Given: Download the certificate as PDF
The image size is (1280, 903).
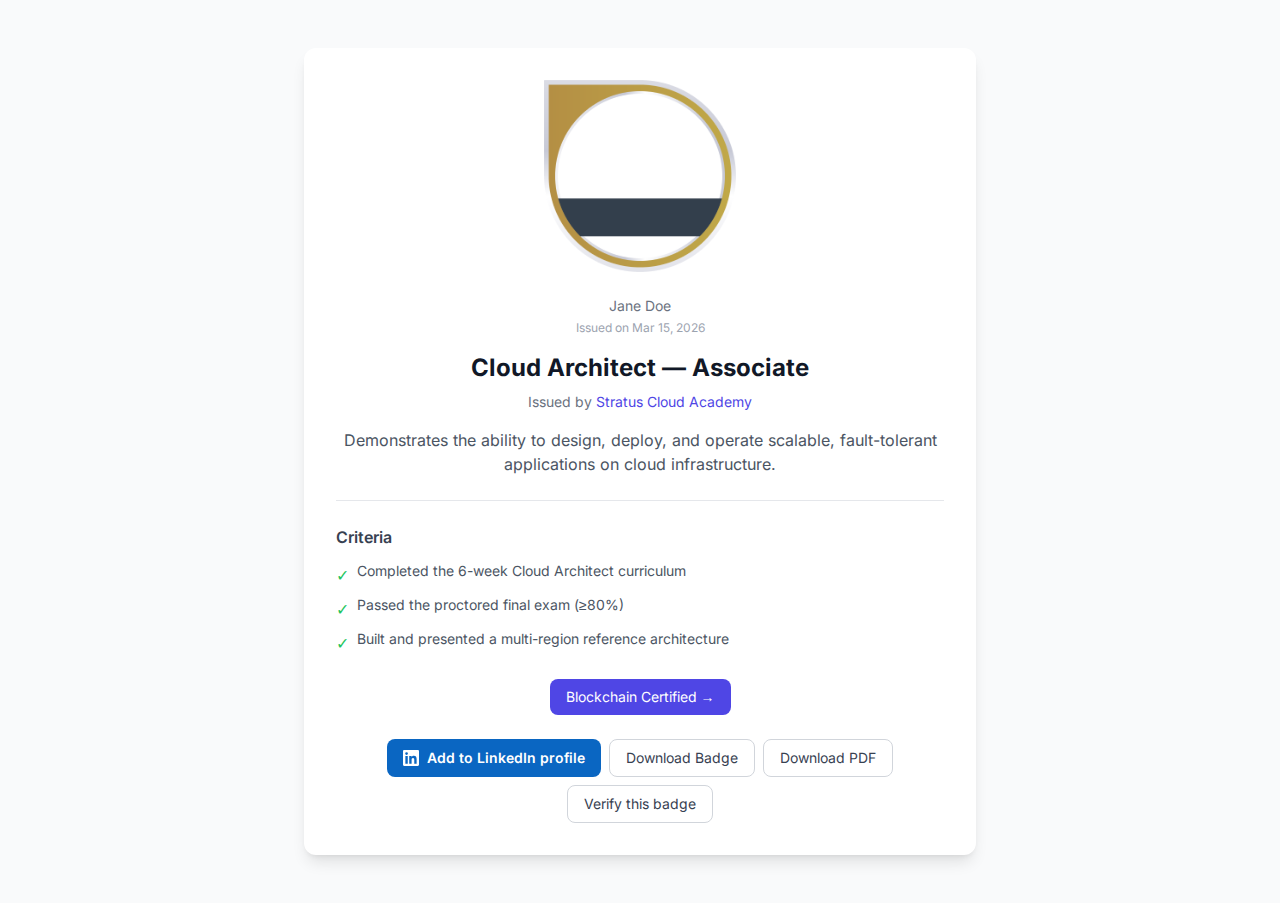Looking at the screenshot, I should tap(827, 758).
